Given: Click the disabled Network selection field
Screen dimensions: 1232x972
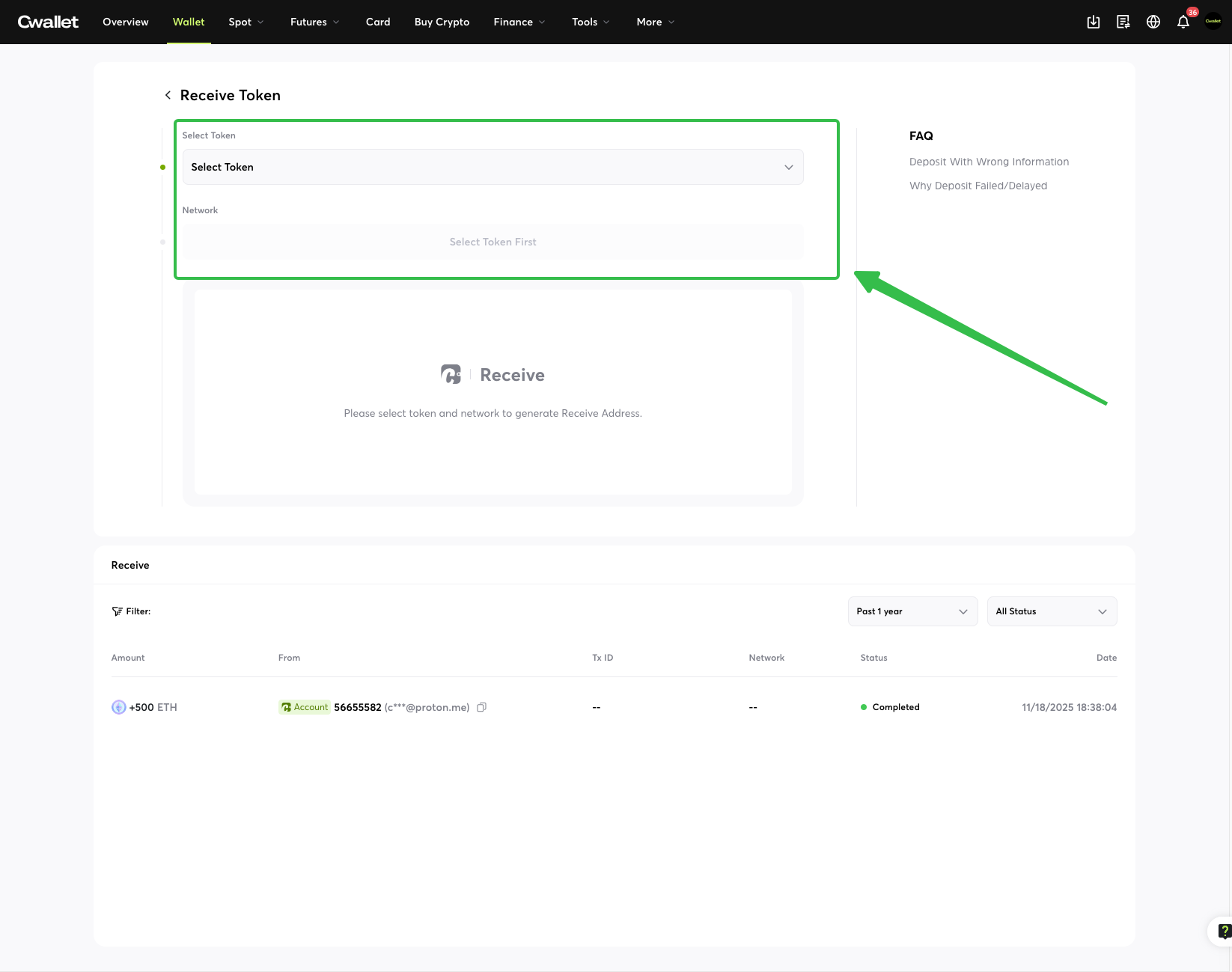Looking at the screenshot, I should 493,242.
